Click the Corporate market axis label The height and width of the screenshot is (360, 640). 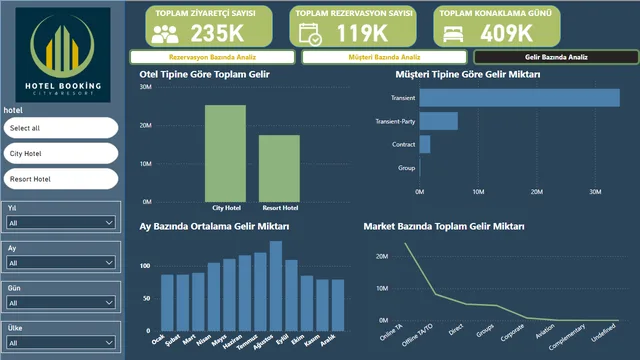pyautogui.click(x=512, y=333)
